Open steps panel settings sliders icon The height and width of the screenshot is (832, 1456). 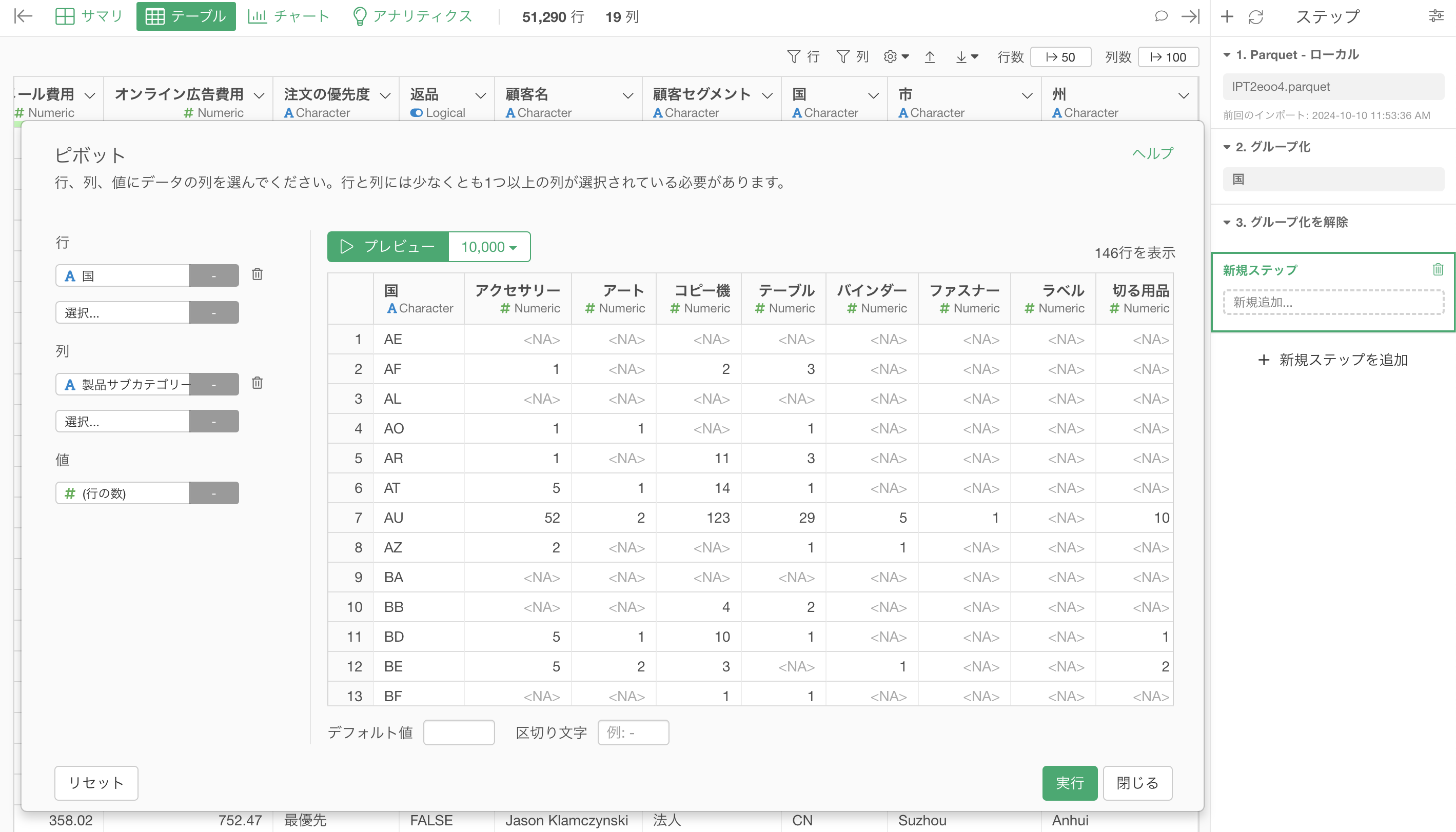[x=1436, y=16]
